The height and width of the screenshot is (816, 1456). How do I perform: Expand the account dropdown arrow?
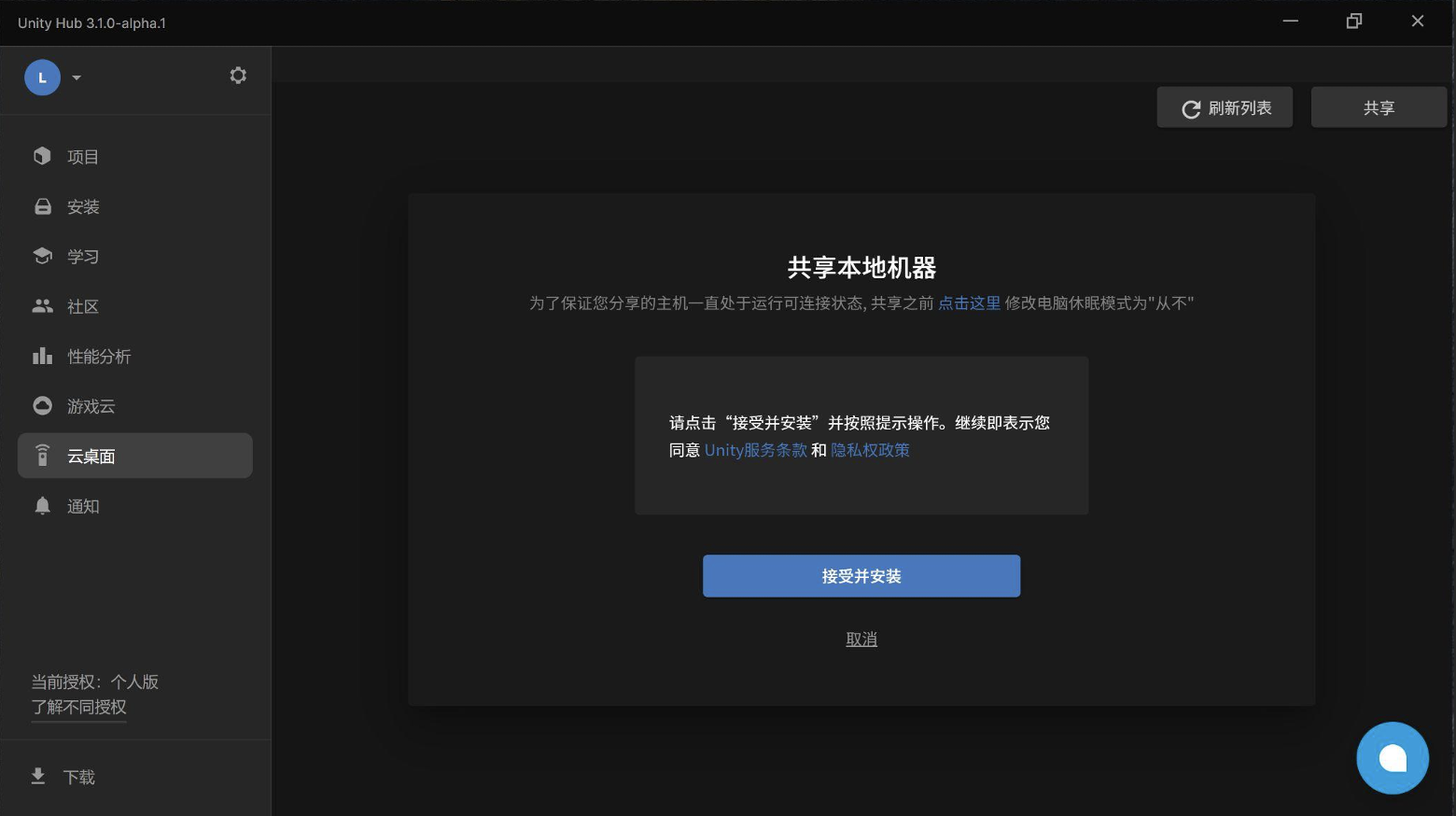tap(77, 78)
